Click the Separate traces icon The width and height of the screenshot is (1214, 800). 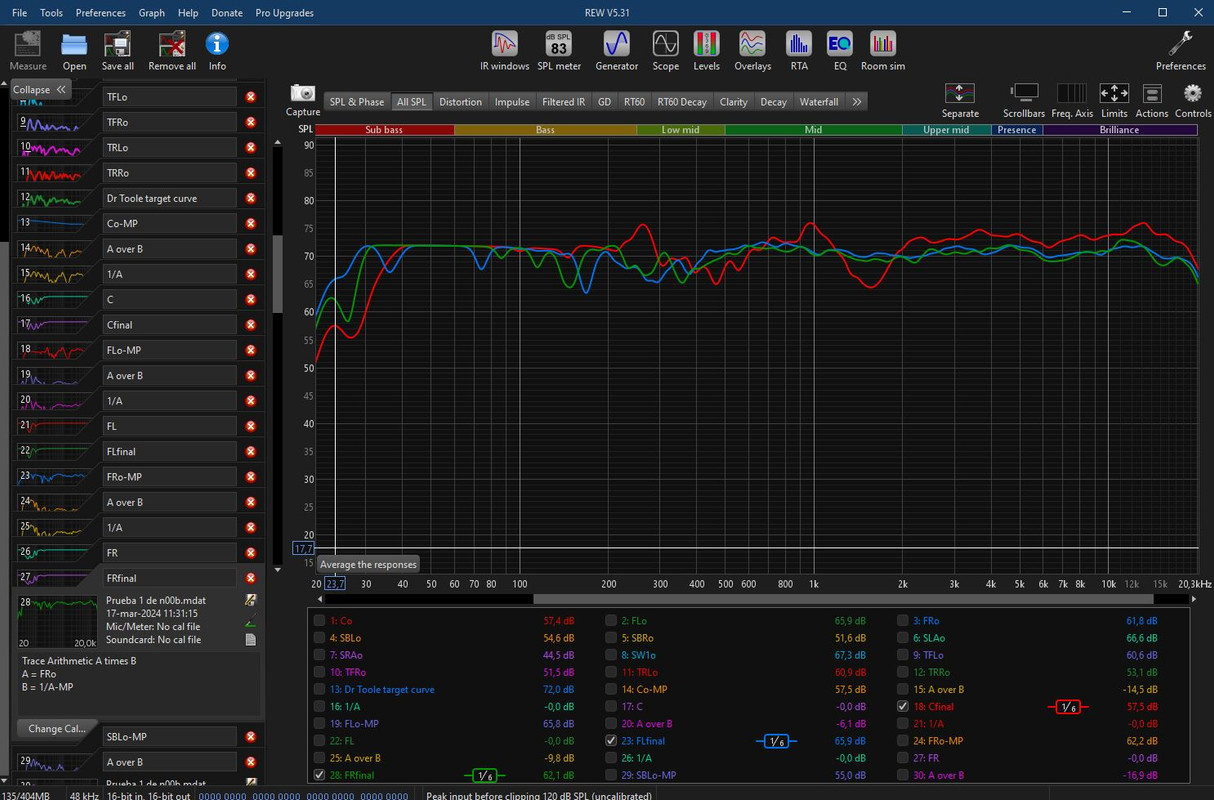(960, 100)
